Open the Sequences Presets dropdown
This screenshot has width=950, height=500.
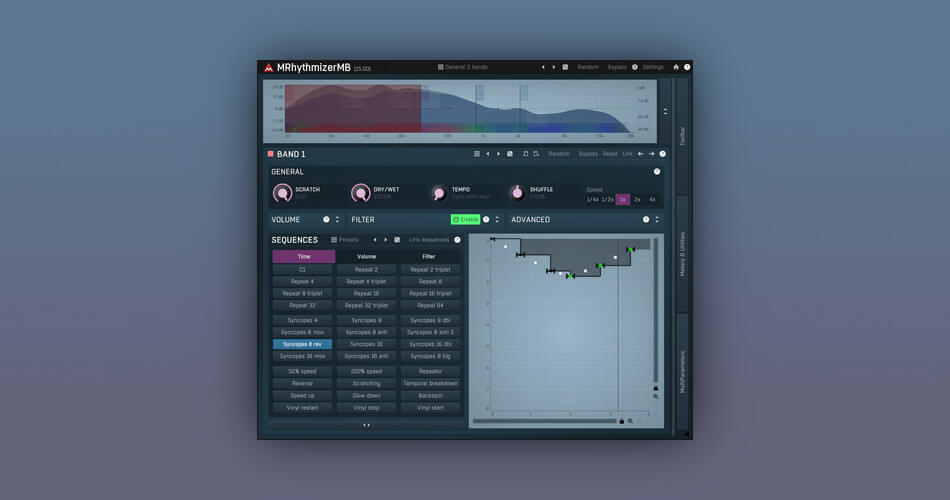345,240
